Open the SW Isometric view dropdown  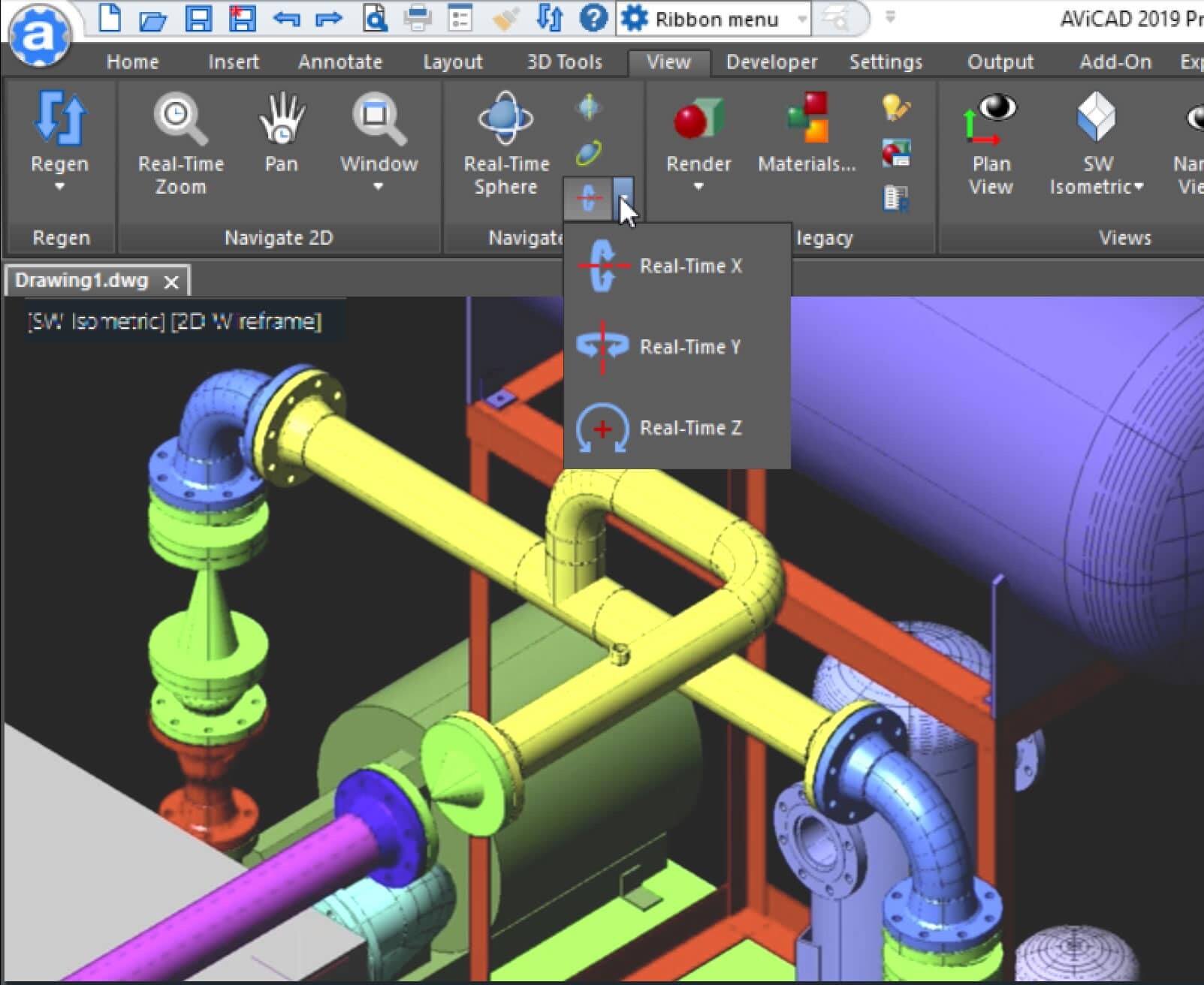[1139, 187]
